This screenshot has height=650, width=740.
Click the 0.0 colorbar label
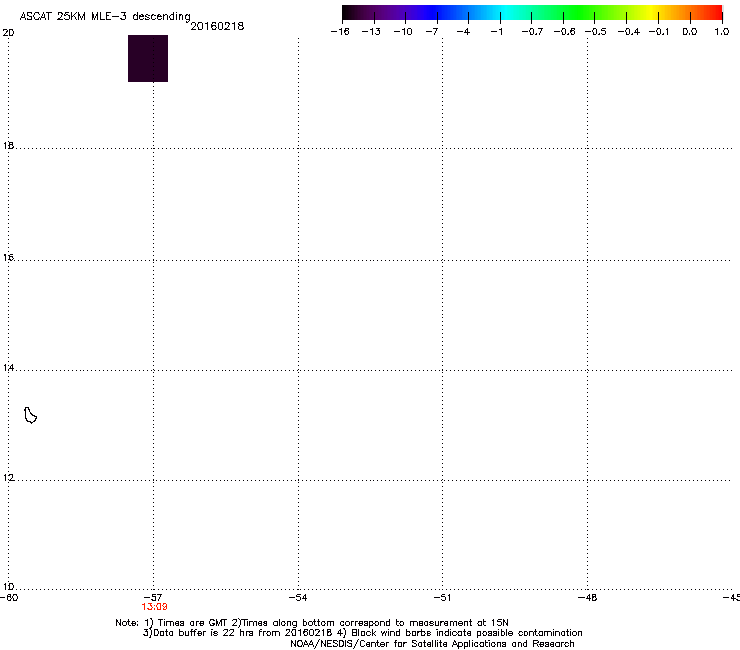point(690,32)
